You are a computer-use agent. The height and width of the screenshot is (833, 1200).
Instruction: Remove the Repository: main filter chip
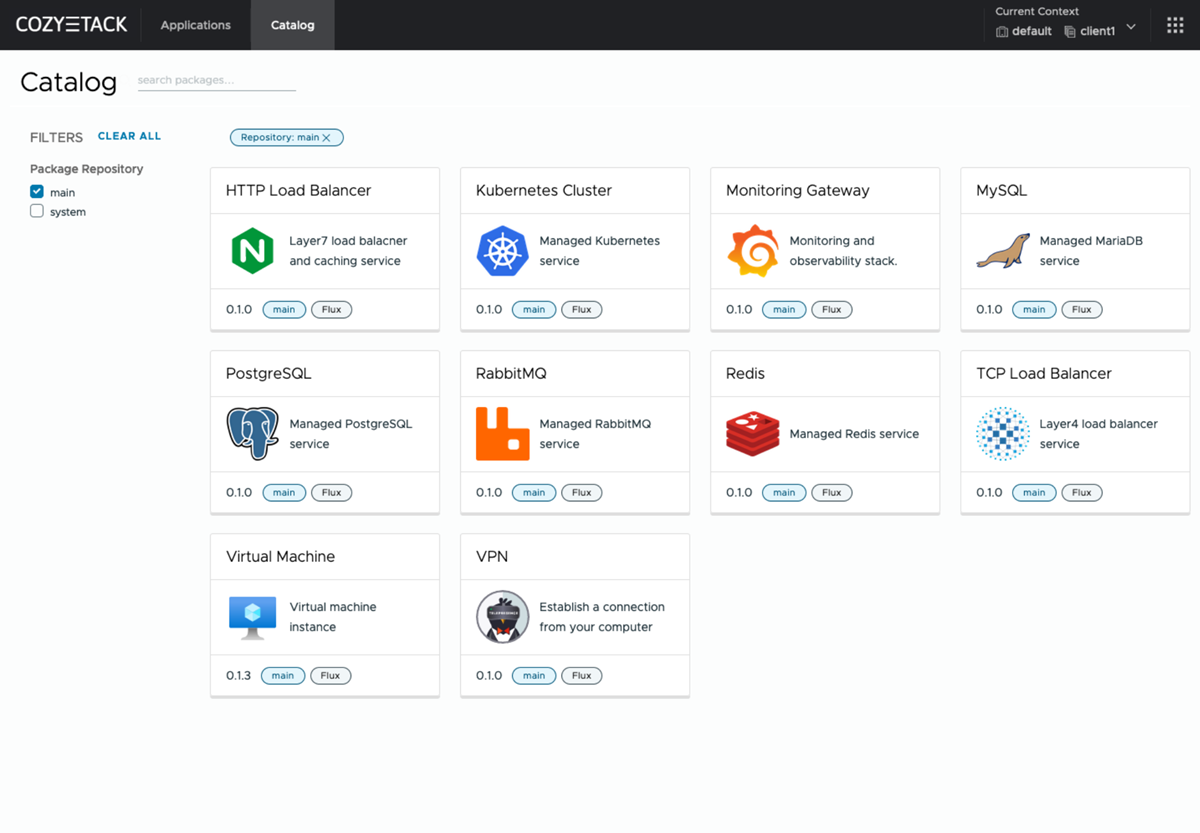326,138
